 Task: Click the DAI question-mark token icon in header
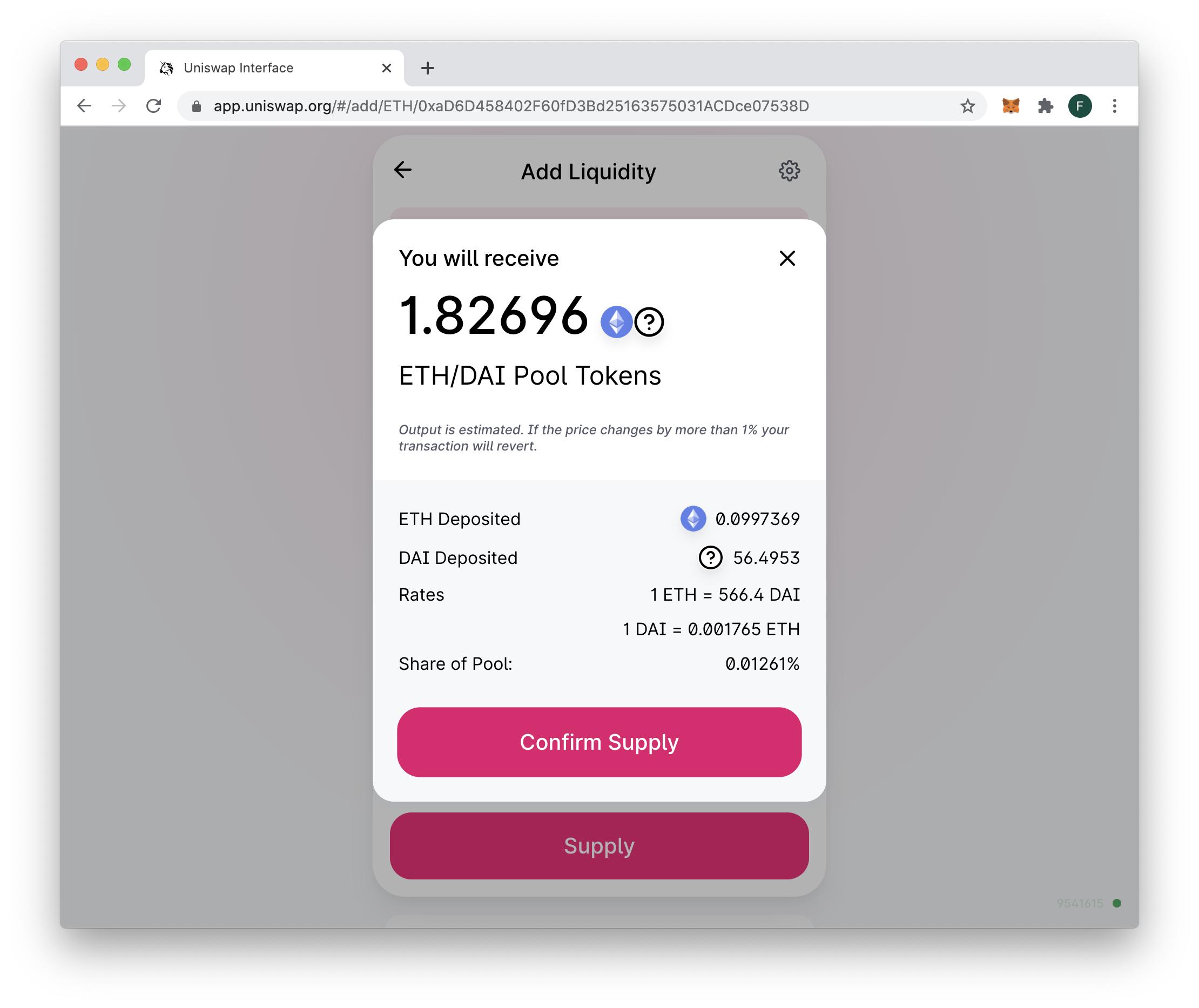pyautogui.click(x=649, y=322)
